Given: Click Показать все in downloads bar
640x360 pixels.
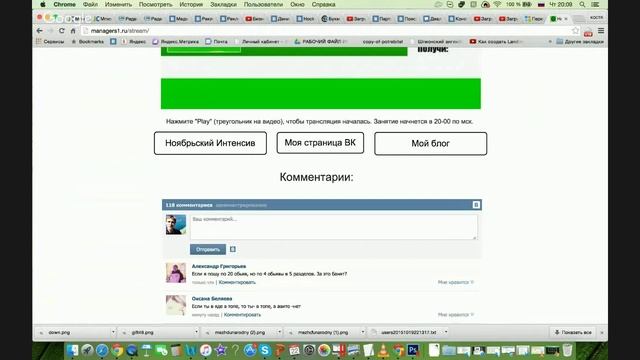Looking at the screenshot, I should [572, 332].
